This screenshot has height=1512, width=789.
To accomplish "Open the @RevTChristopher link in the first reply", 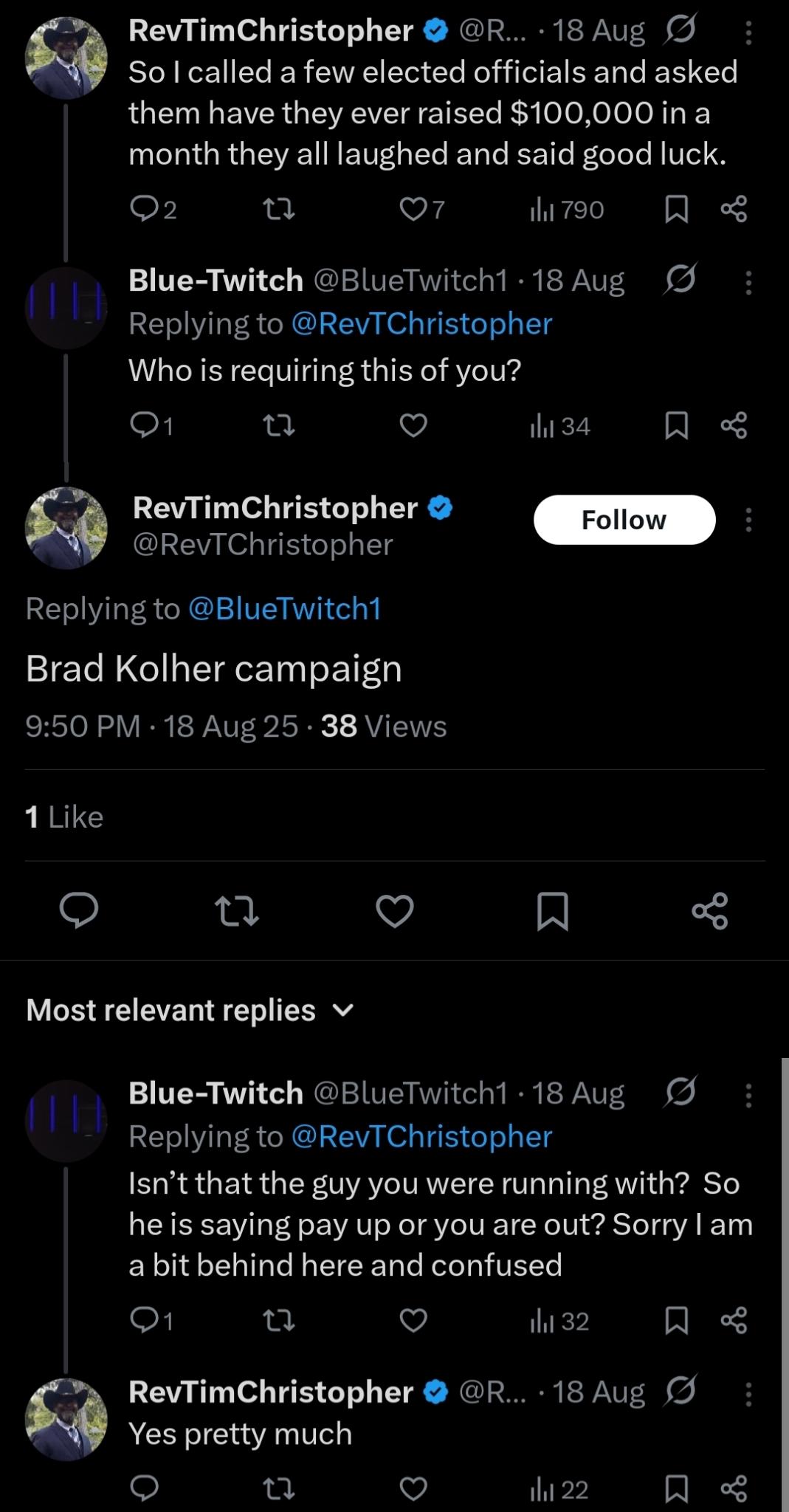I will click(x=421, y=323).
